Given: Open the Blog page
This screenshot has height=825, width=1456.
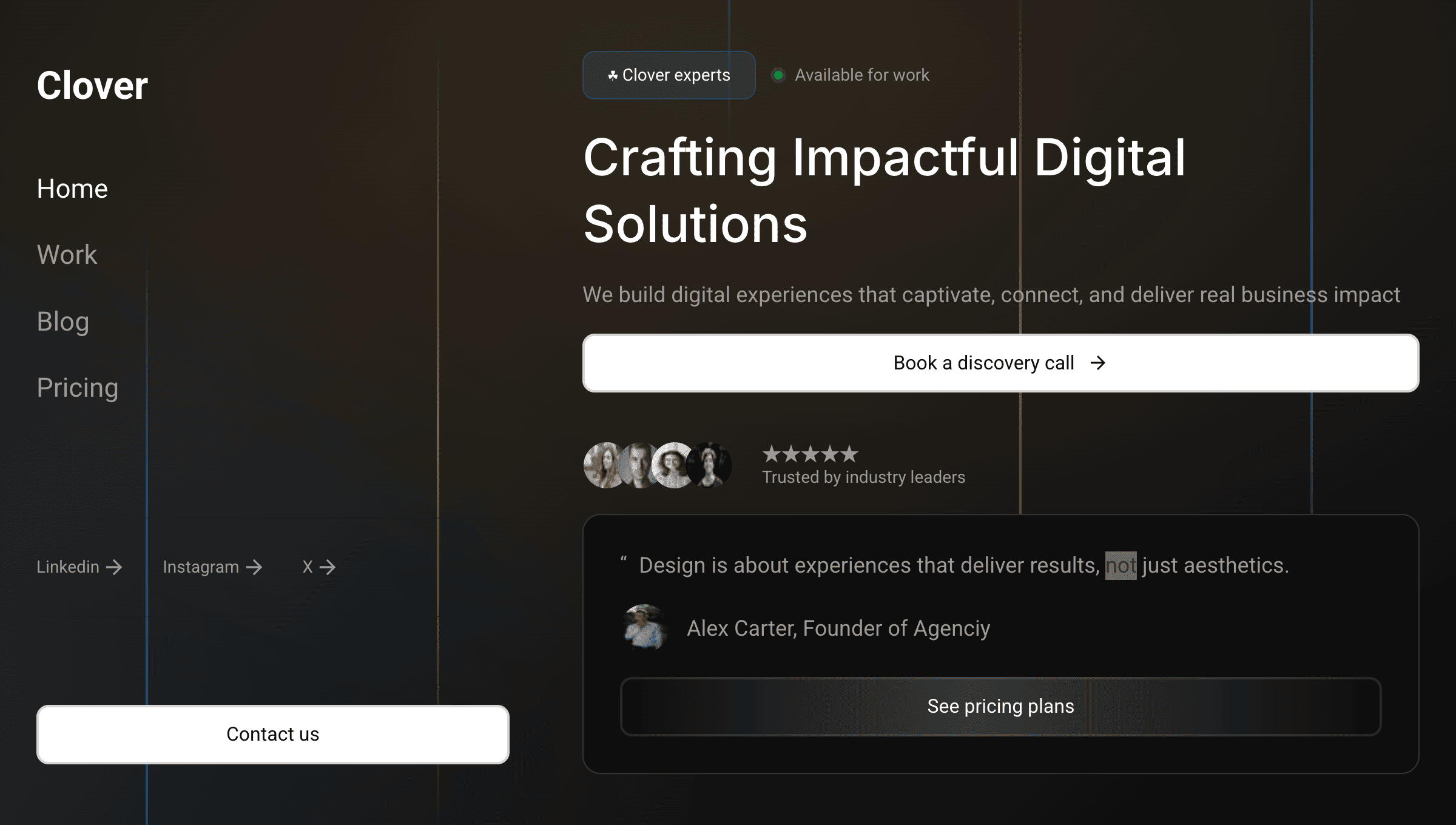Looking at the screenshot, I should 63,322.
